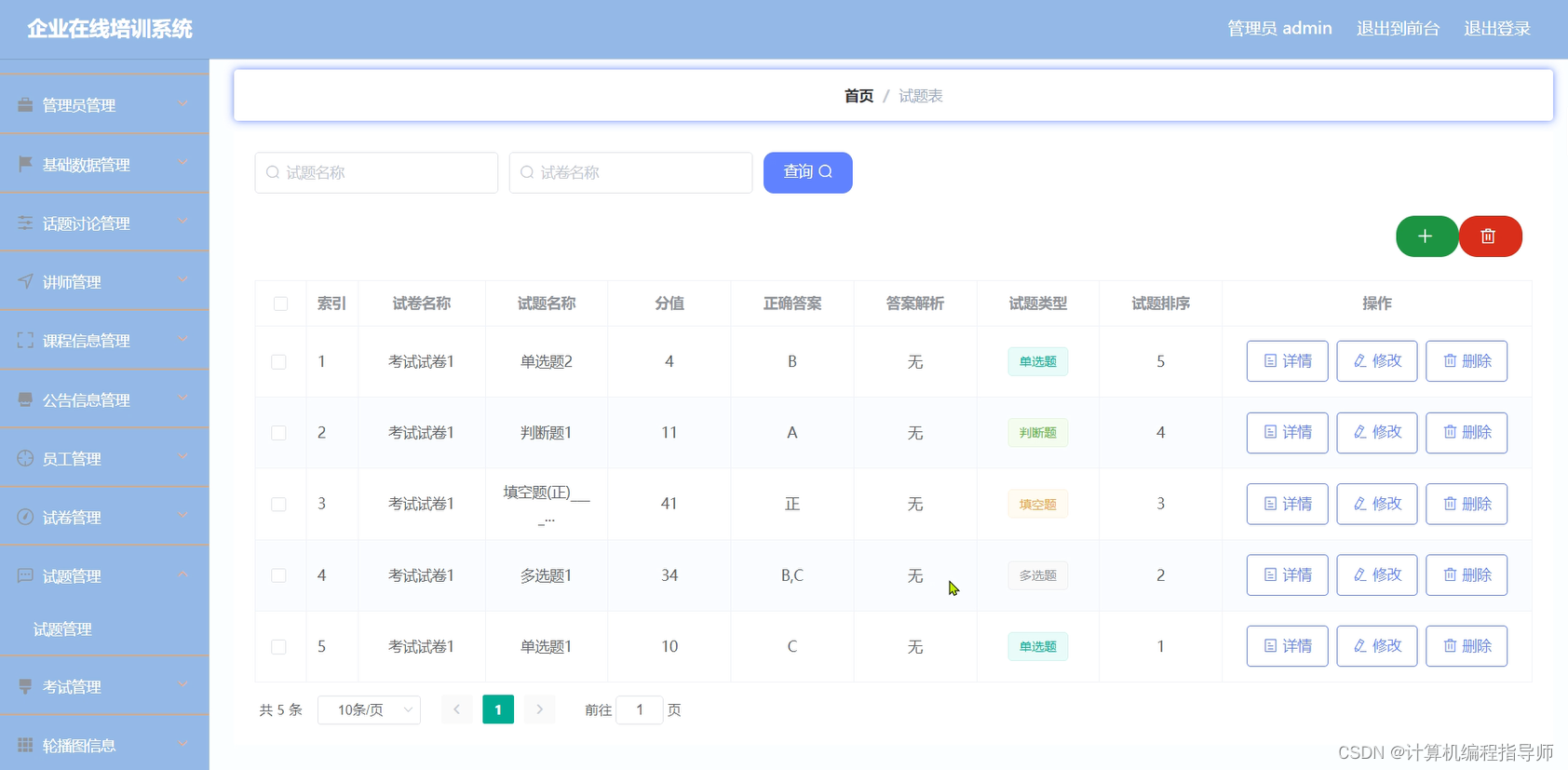This screenshot has height=770, width=1568.
Task: Select the checkbox for row 判断题1
Action: click(278, 433)
